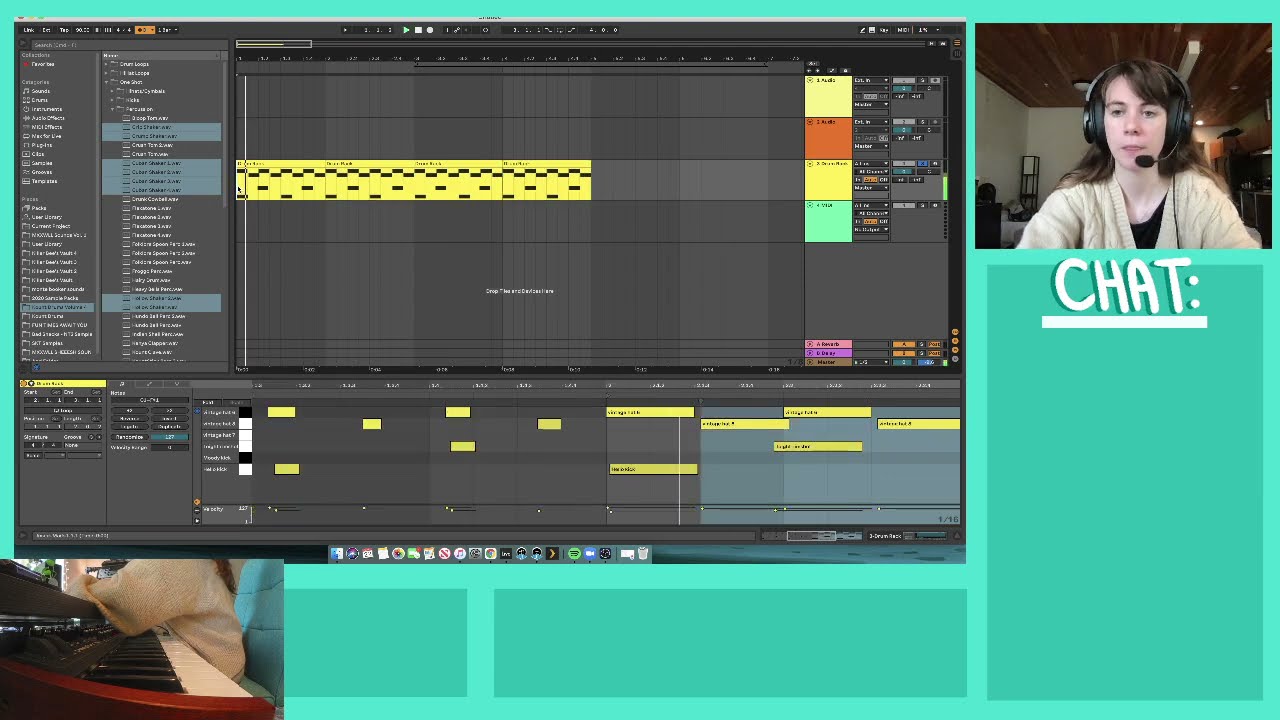Open the 1 Bar quantization menu
This screenshot has height=720, width=1280.
pos(167,30)
